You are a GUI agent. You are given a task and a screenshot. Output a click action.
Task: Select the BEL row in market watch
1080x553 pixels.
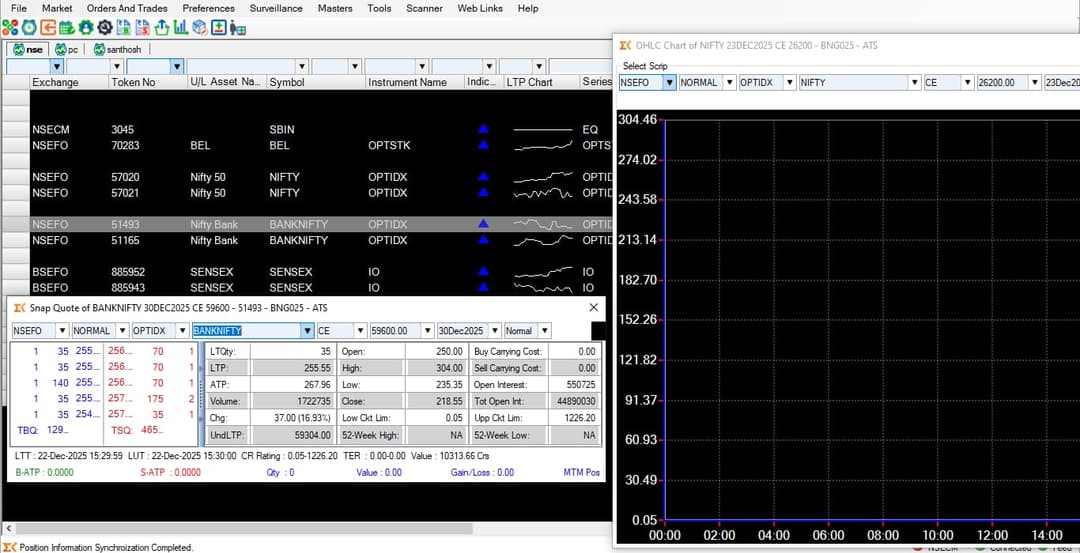307,145
